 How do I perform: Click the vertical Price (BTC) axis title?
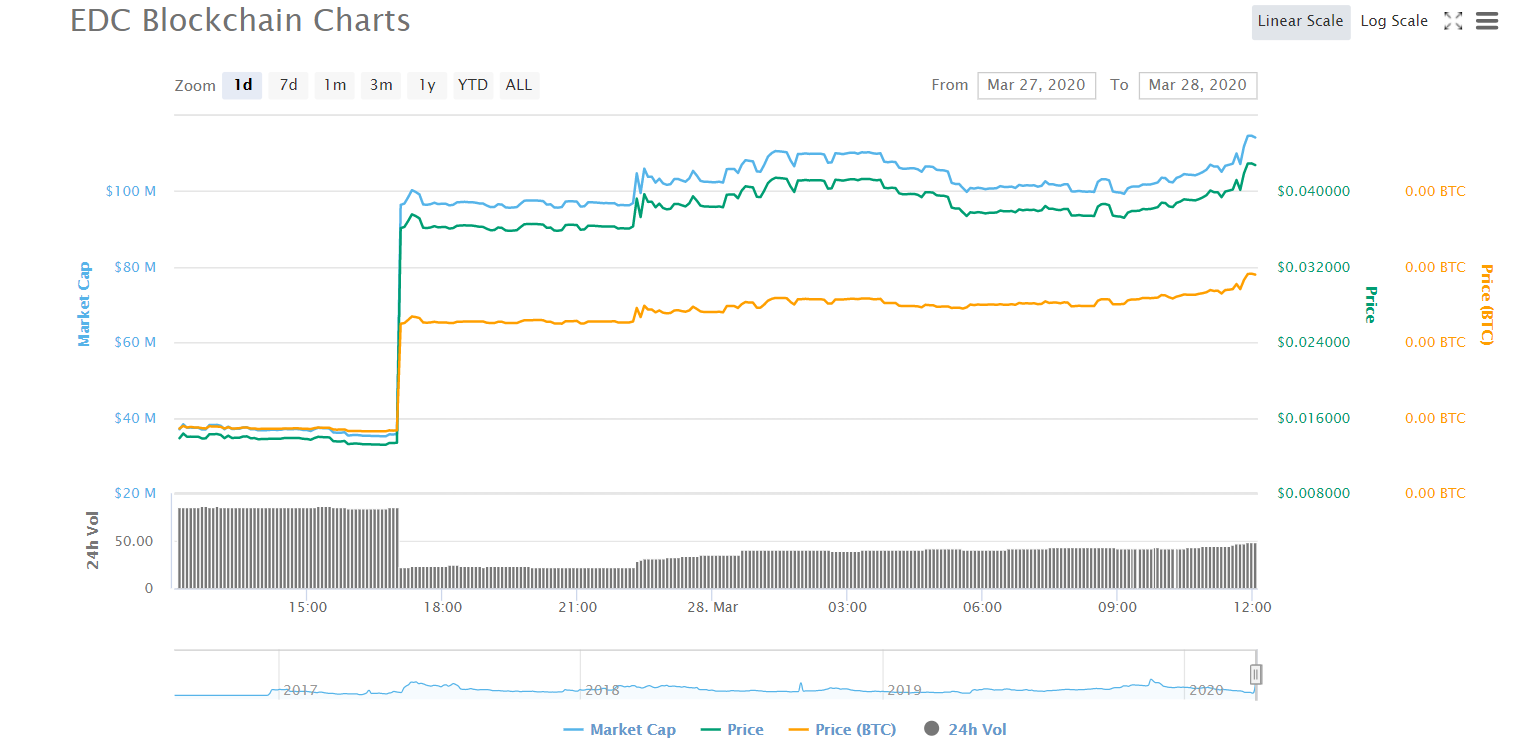[1486, 304]
